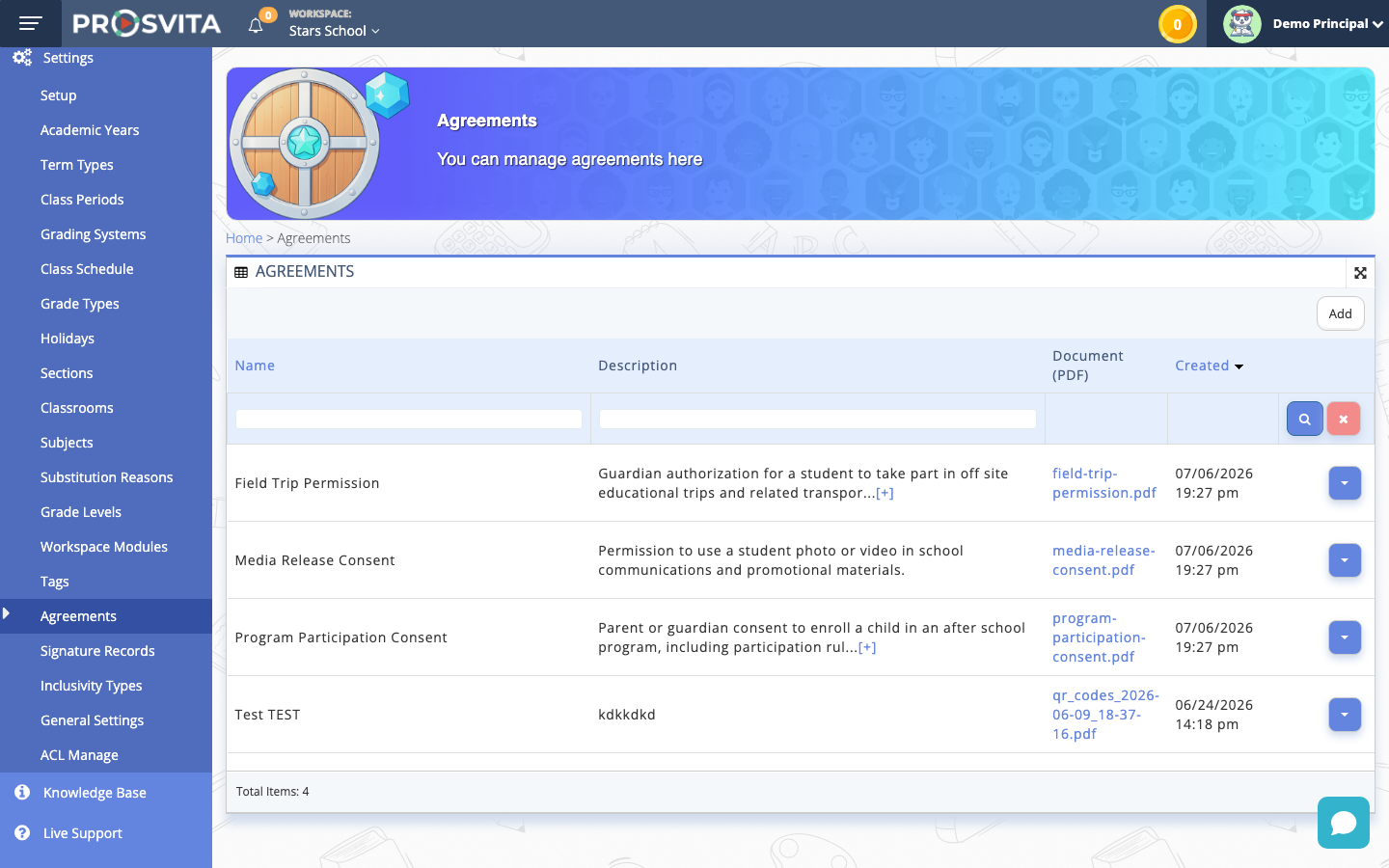This screenshot has width=1389, height=868.
Task: Go to Grade Types
Action: click(x=80, y=304)
